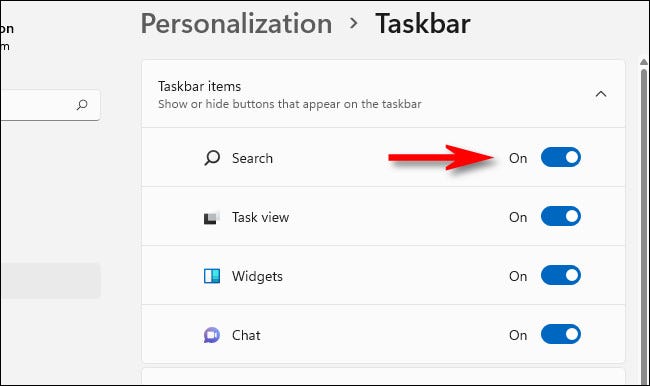Click the vertical scrollbar thumb
Viewport: 650px width, 386px height.
(644, 224)
